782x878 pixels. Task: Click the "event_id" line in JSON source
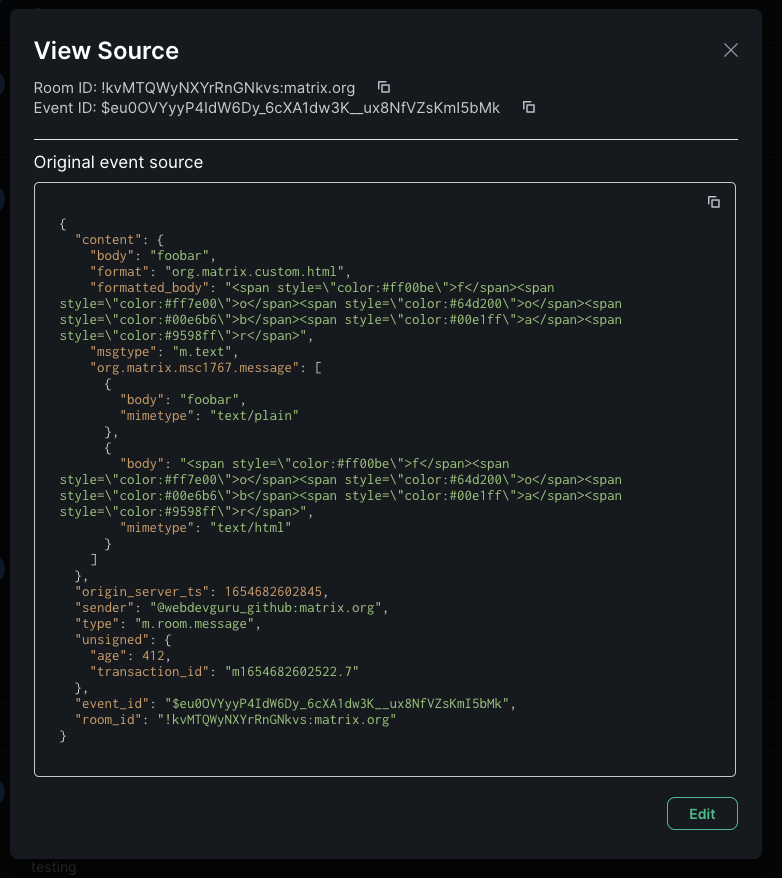pyautogui.click(x=296, y=704)
